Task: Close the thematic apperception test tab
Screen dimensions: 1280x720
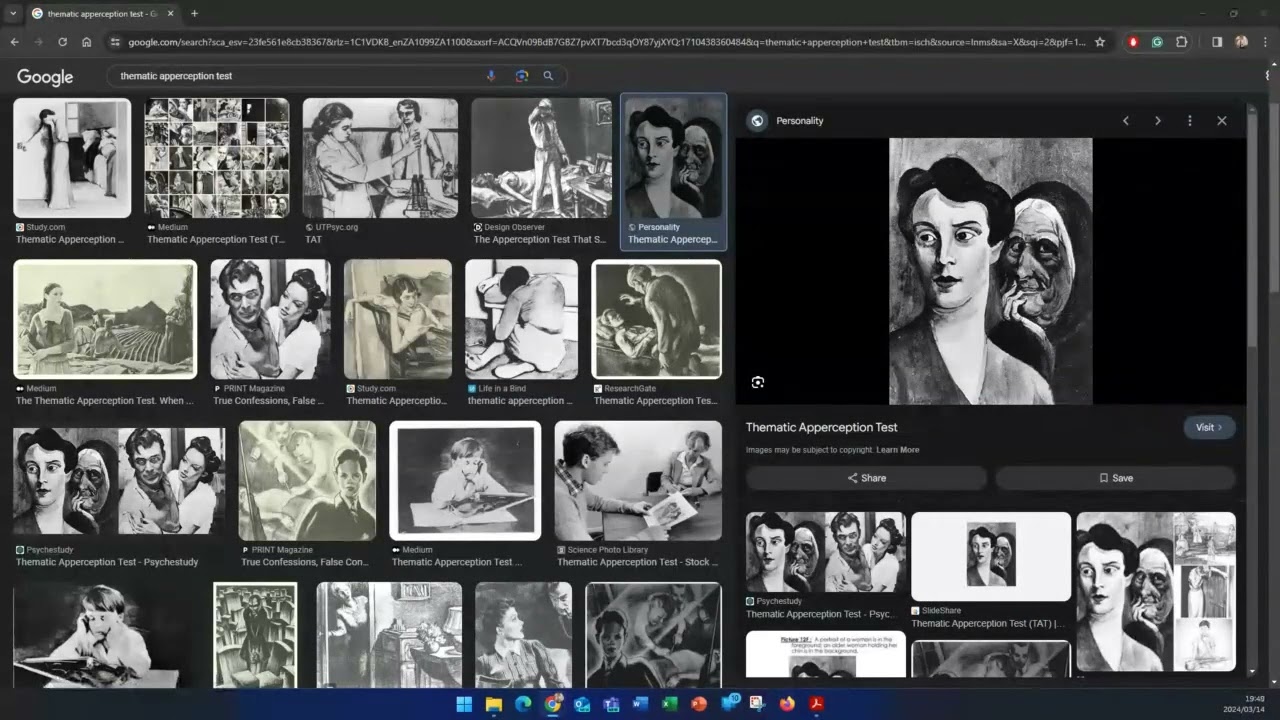Action: (172, 14)
